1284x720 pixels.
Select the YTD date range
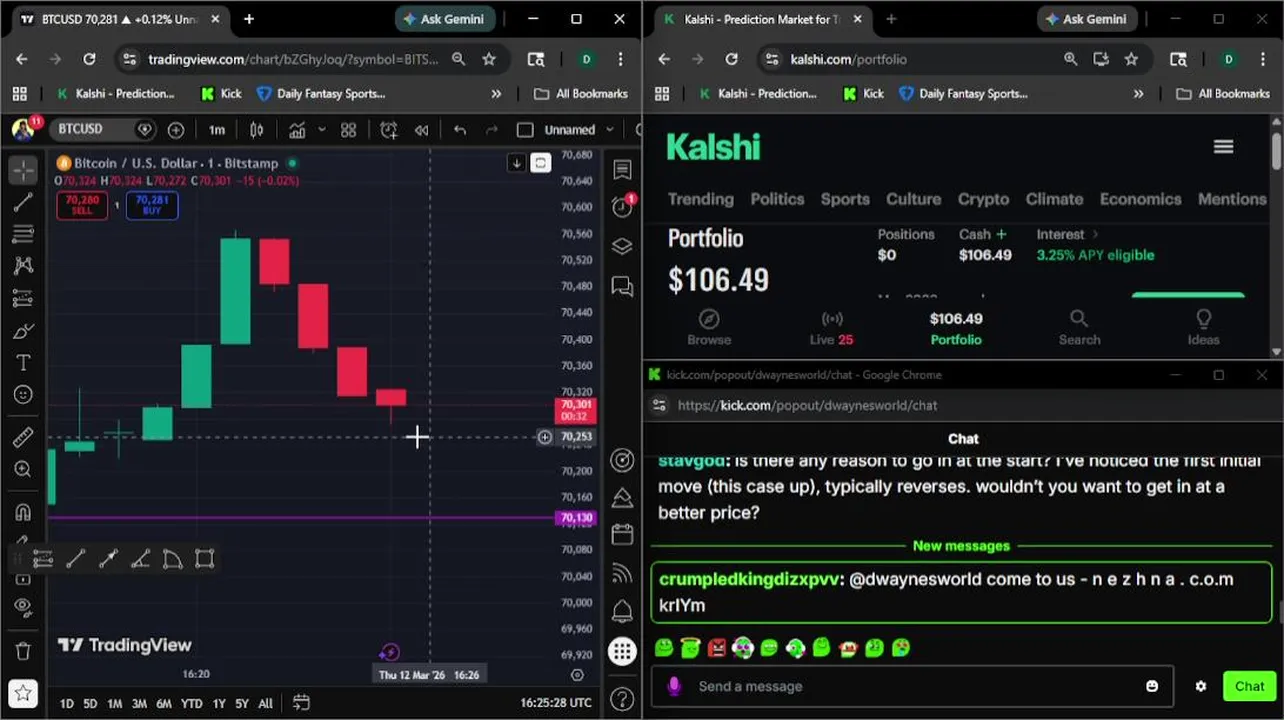pyautogui.click(x=191, y=704)
